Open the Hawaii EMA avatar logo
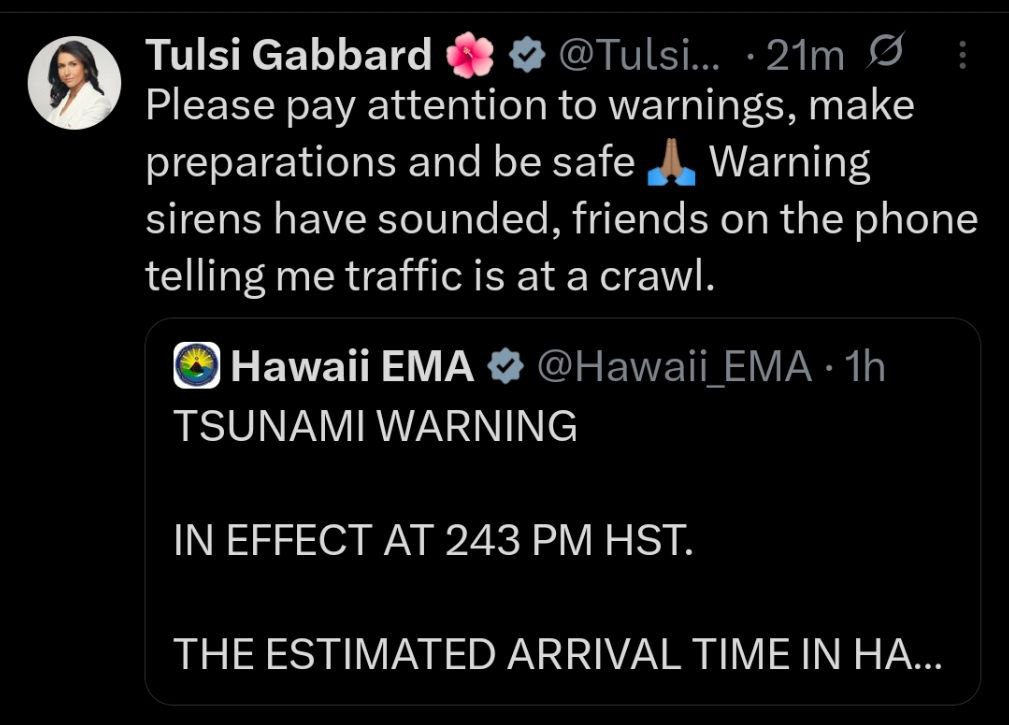Image resolution: width=1009 pixels, height=725 pixels. tap(197, 365)
